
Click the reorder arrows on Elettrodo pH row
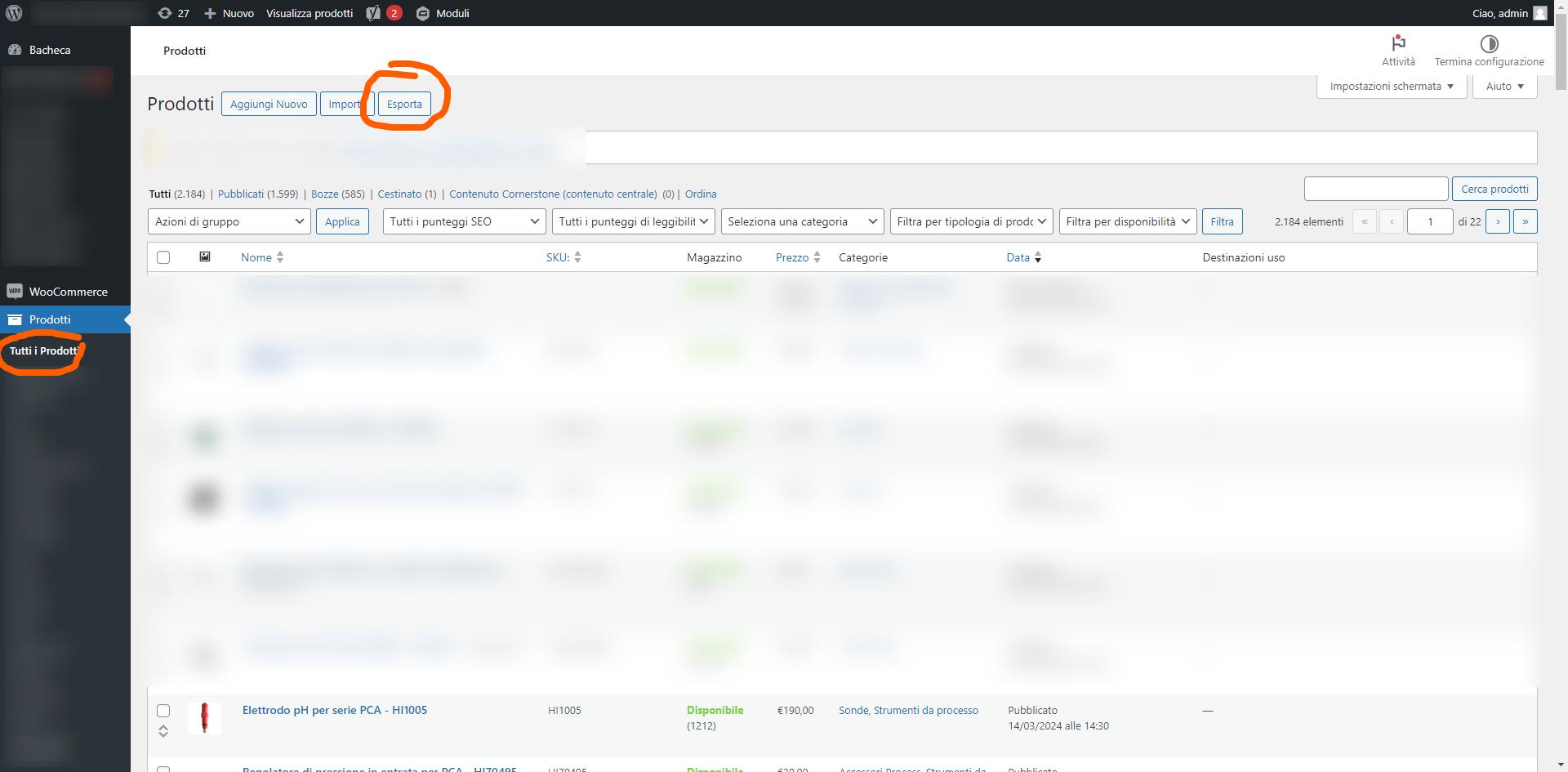tap(163, 731)
